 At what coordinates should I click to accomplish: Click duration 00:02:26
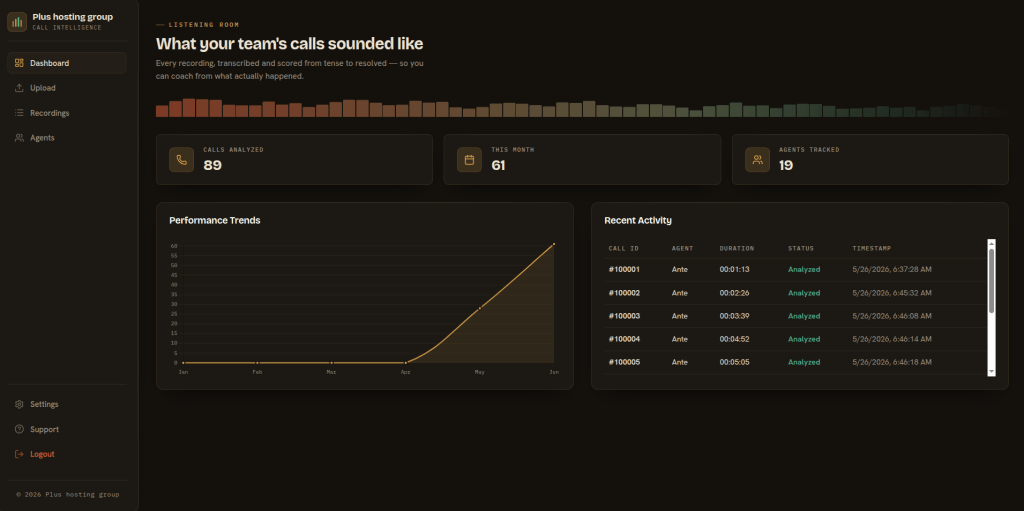734,293
